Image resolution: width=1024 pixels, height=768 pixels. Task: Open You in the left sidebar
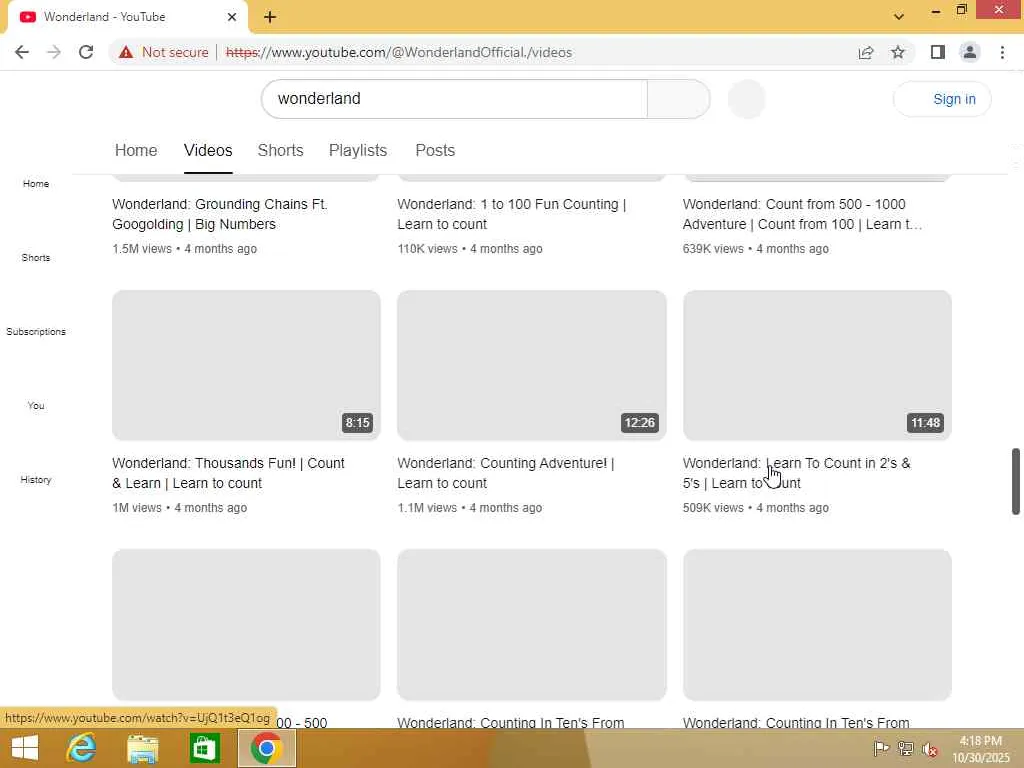[x=36, y=406]
